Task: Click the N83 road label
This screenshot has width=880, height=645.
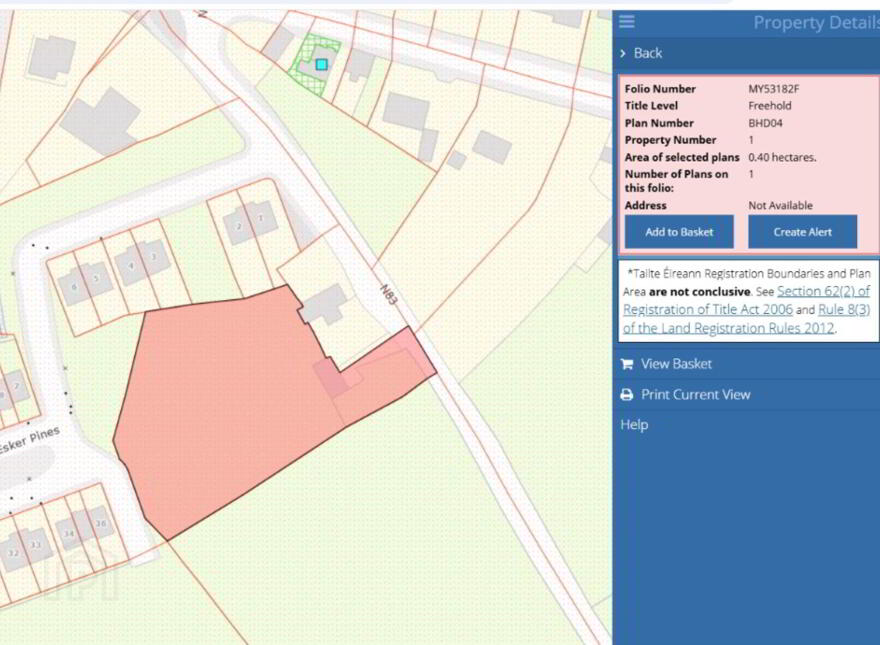Action: click(389, 296)
